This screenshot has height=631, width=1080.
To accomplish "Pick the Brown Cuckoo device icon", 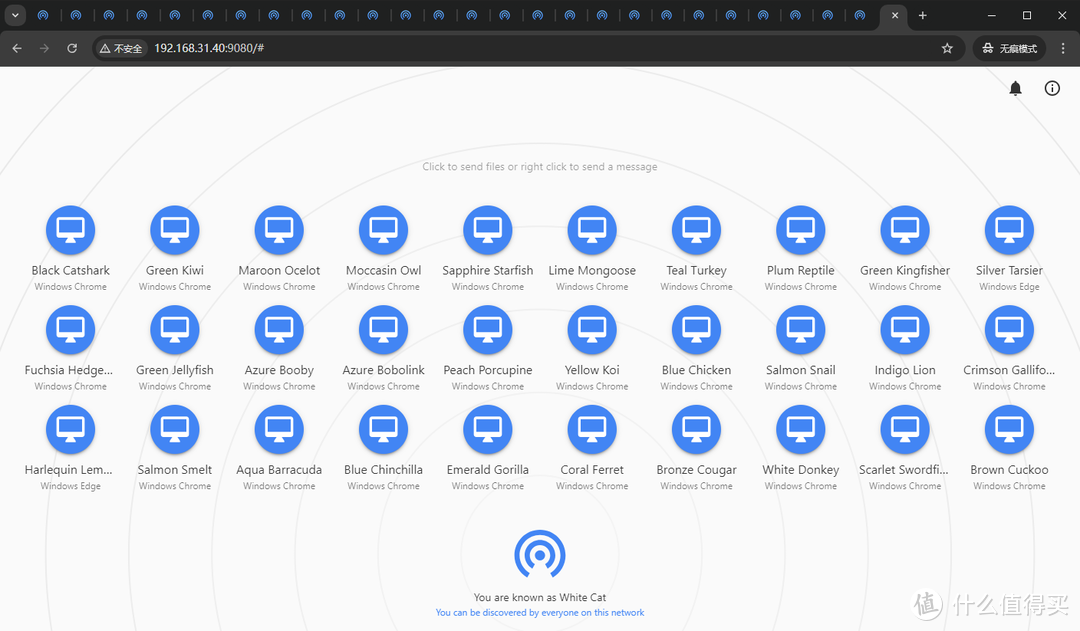I will (x=1009, y=430).
